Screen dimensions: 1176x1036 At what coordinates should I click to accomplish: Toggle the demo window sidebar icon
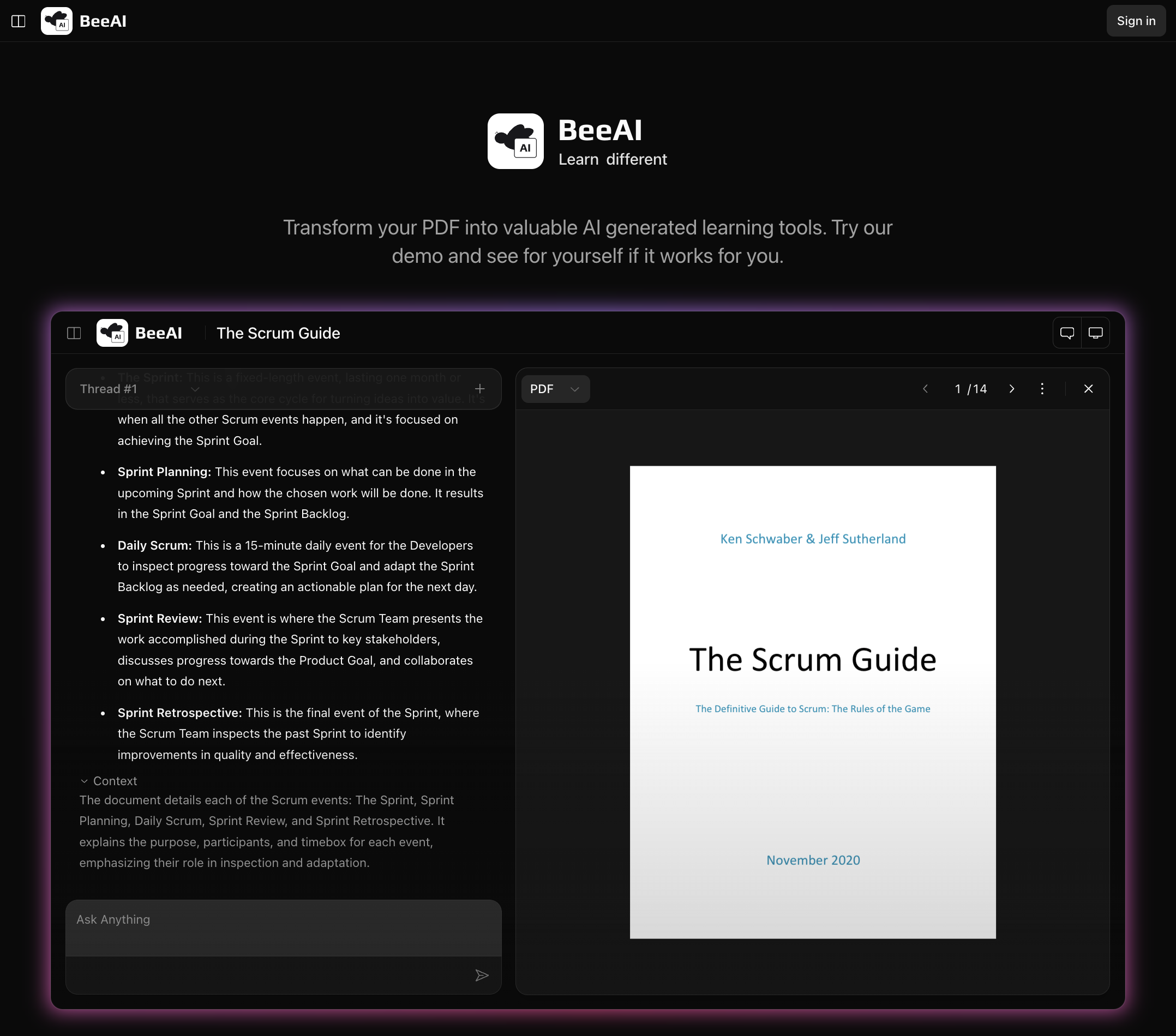[74, 333]
